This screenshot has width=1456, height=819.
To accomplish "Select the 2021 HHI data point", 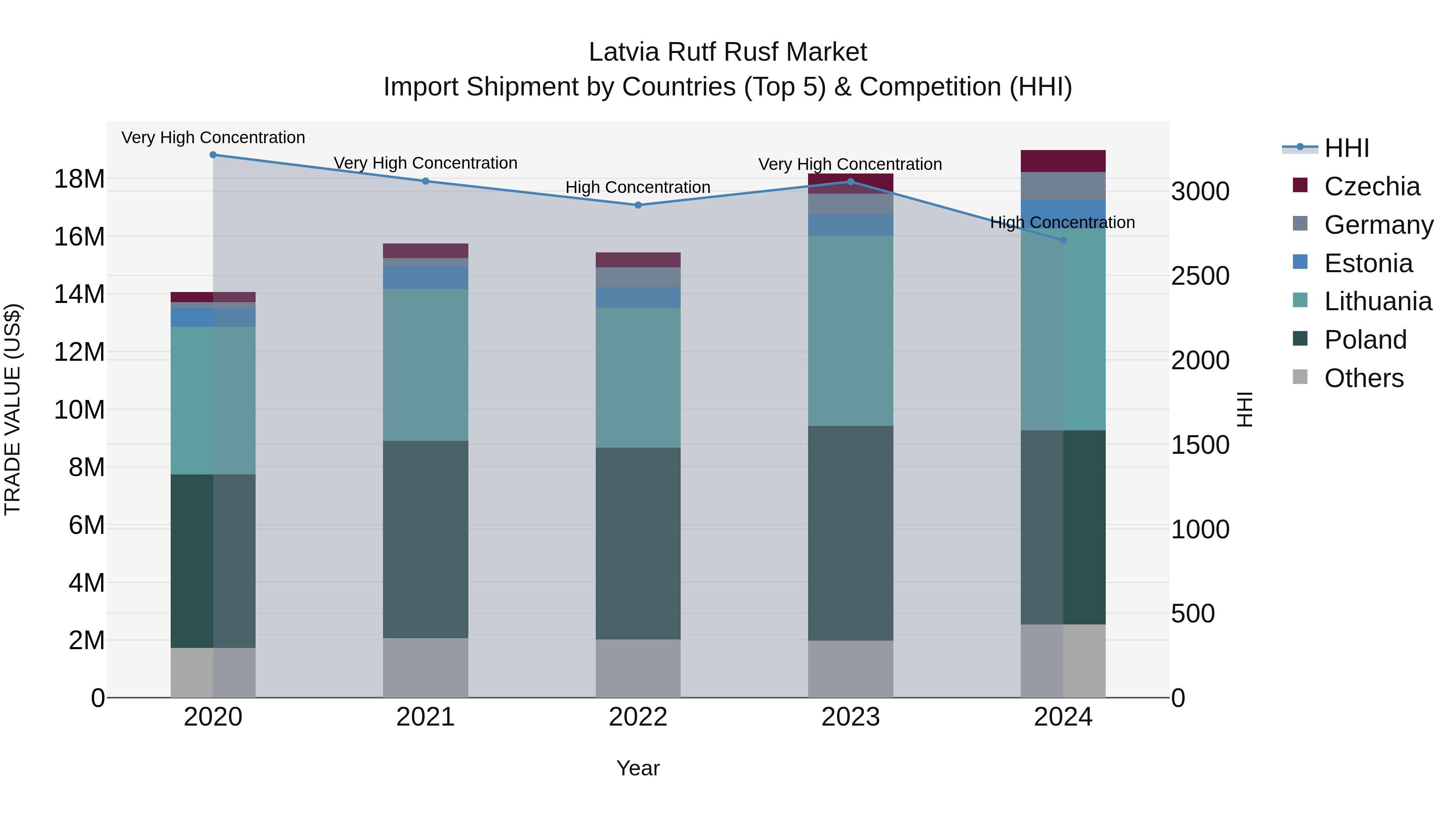I will 425,181.
